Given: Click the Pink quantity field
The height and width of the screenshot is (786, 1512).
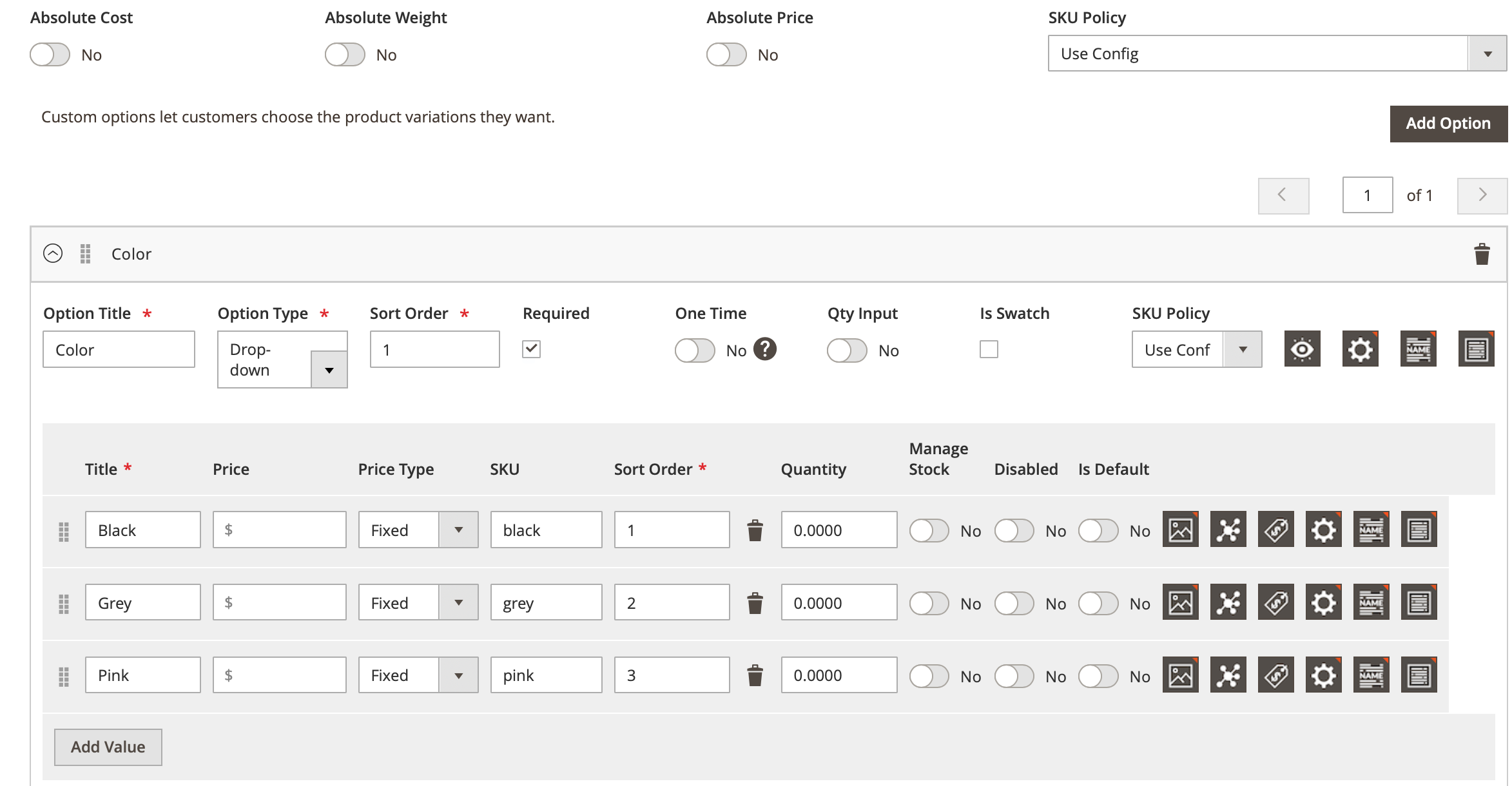Looking at the screenshot, I should (x=839, y=675).
